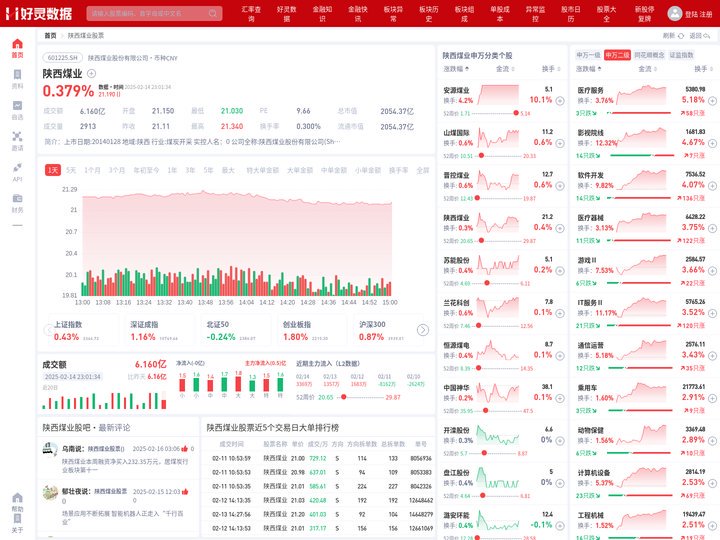Click the plus icon beside 安源煤业

click(x=560, y=101)
